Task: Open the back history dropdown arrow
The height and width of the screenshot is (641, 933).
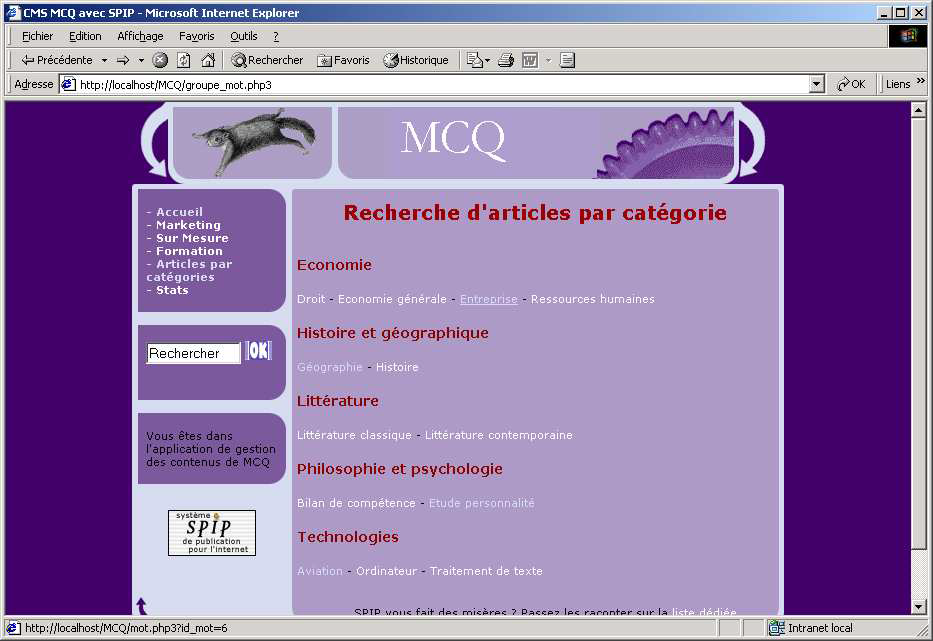Action: [x=105, y=60]
